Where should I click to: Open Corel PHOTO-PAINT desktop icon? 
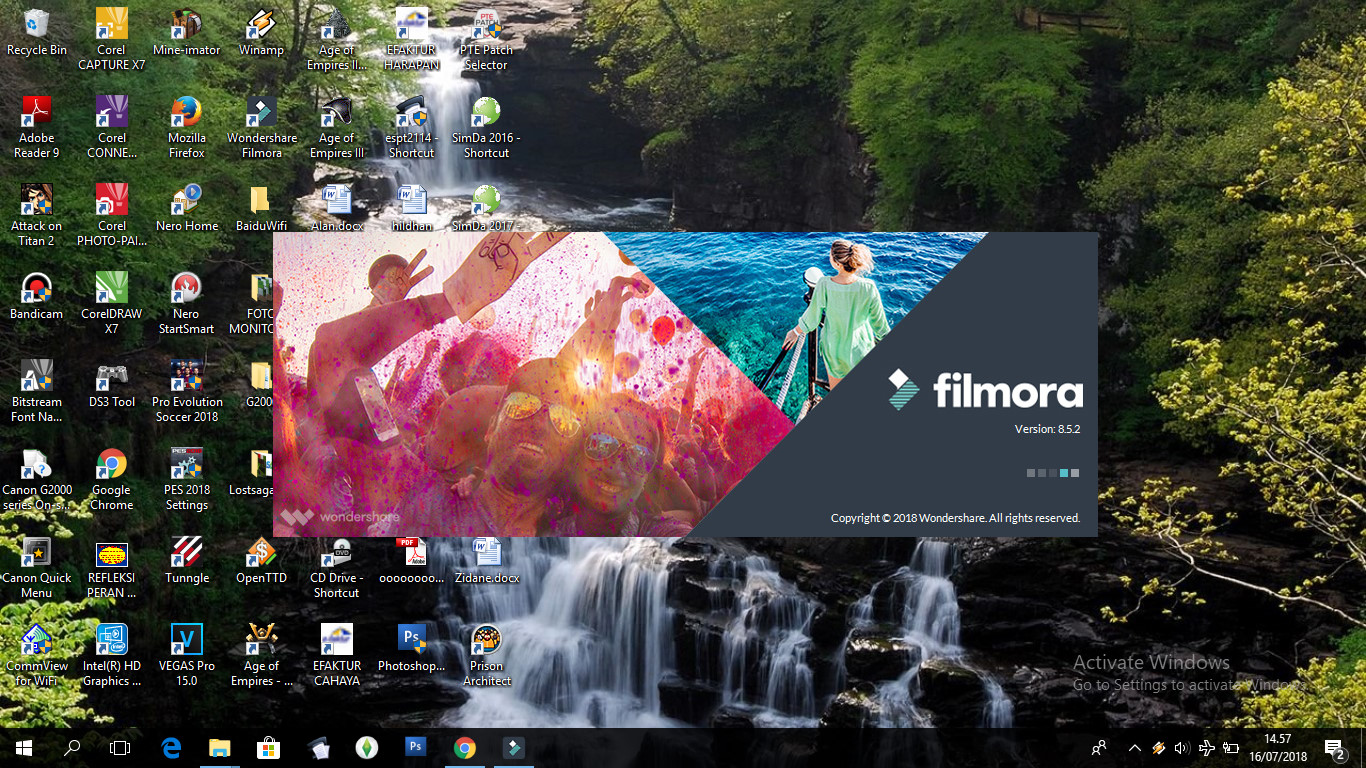tap(111, 216)
